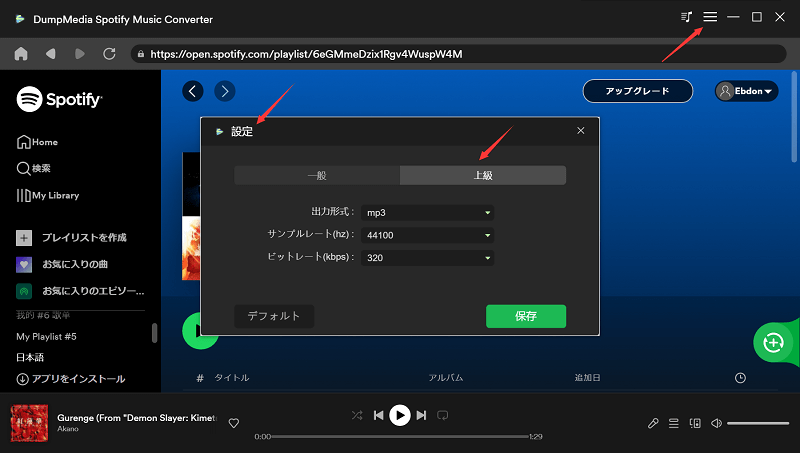
Task: Open the hamburger menu in title bar
Action: [x=710, y=17]
